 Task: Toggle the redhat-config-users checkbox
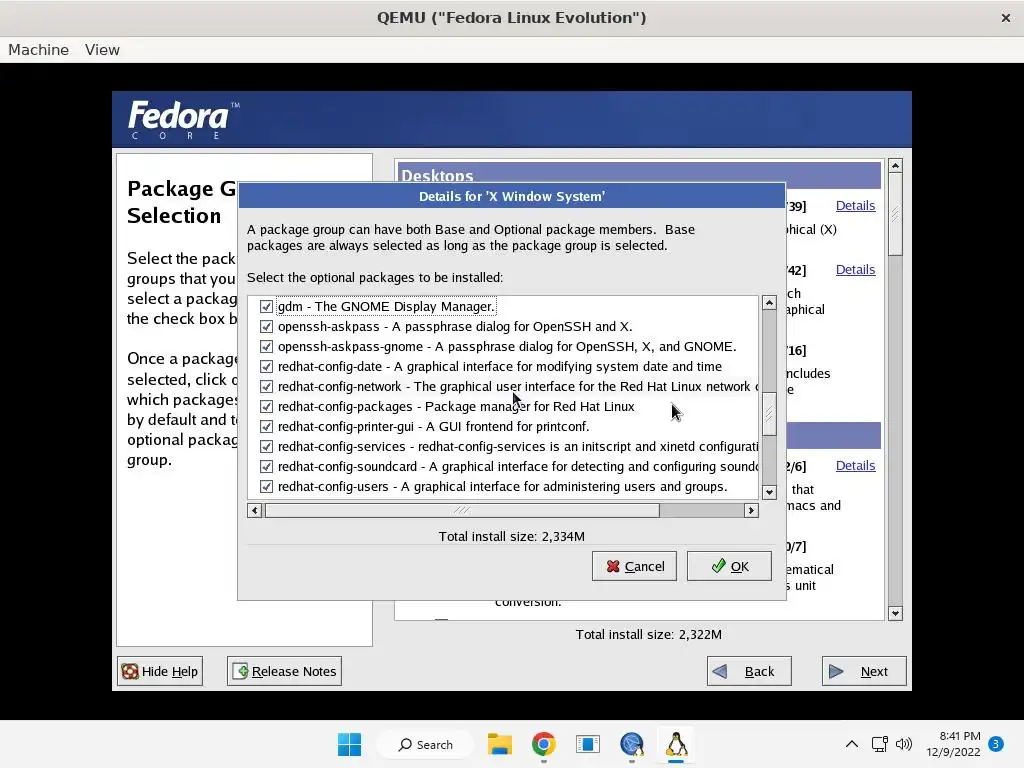click(x=266, y=487)
